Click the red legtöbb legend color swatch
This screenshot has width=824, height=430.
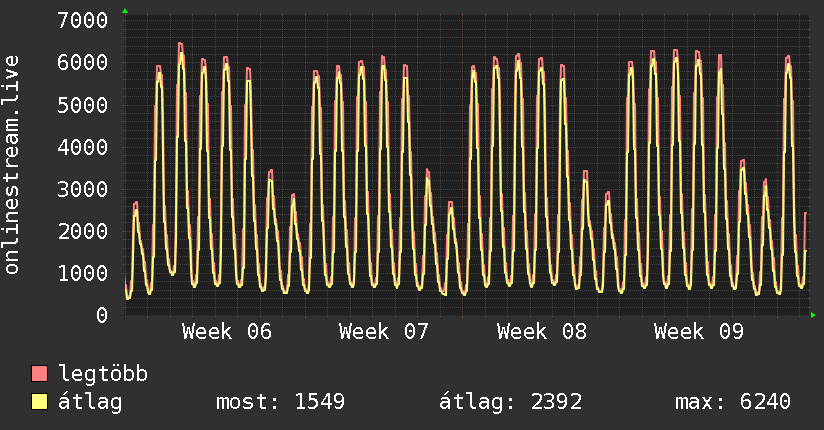[39, 375]
